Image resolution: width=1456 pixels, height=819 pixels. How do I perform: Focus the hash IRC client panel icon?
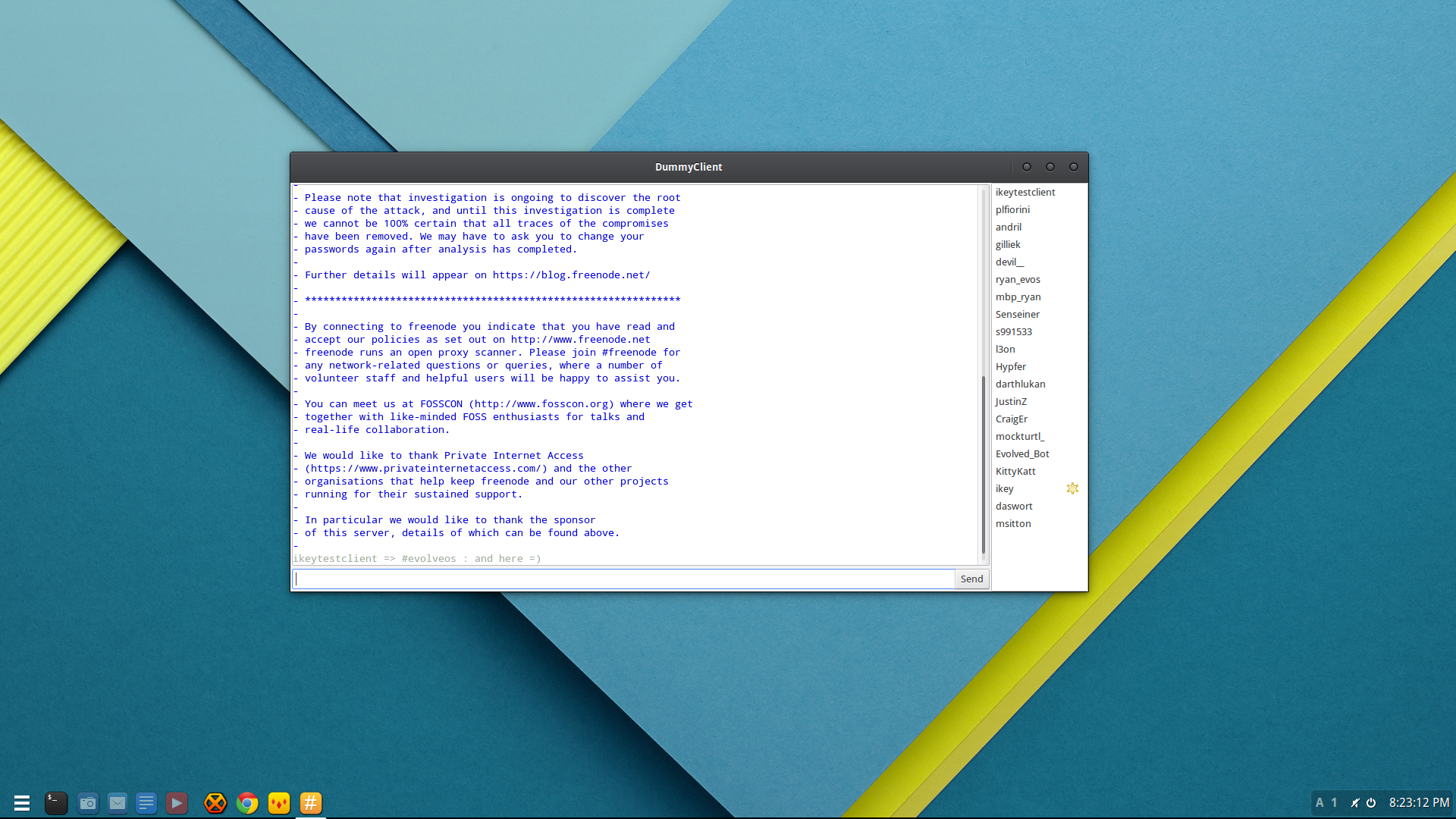coord(311,803)
